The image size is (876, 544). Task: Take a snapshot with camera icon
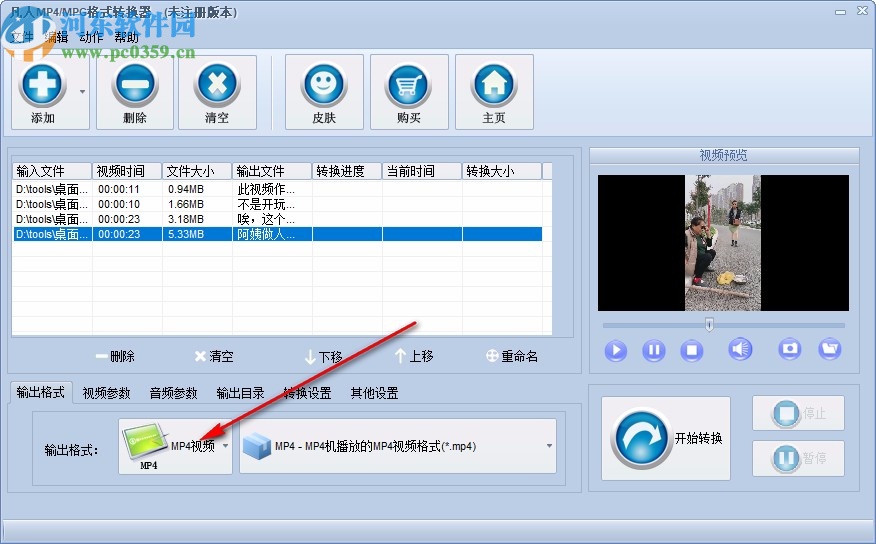click(789, 349)
